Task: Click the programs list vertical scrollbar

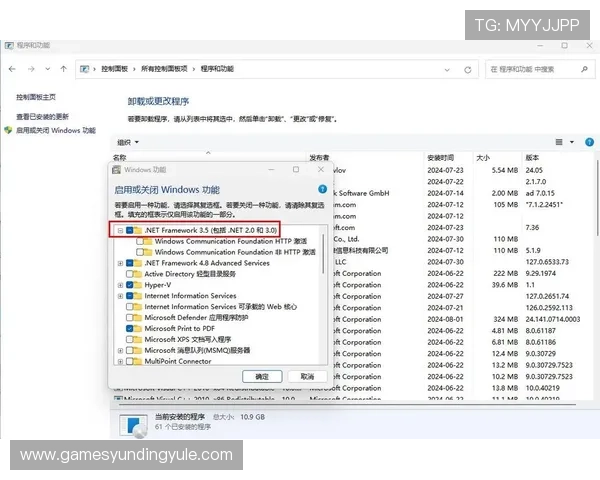Action: (x=597, y=198)
